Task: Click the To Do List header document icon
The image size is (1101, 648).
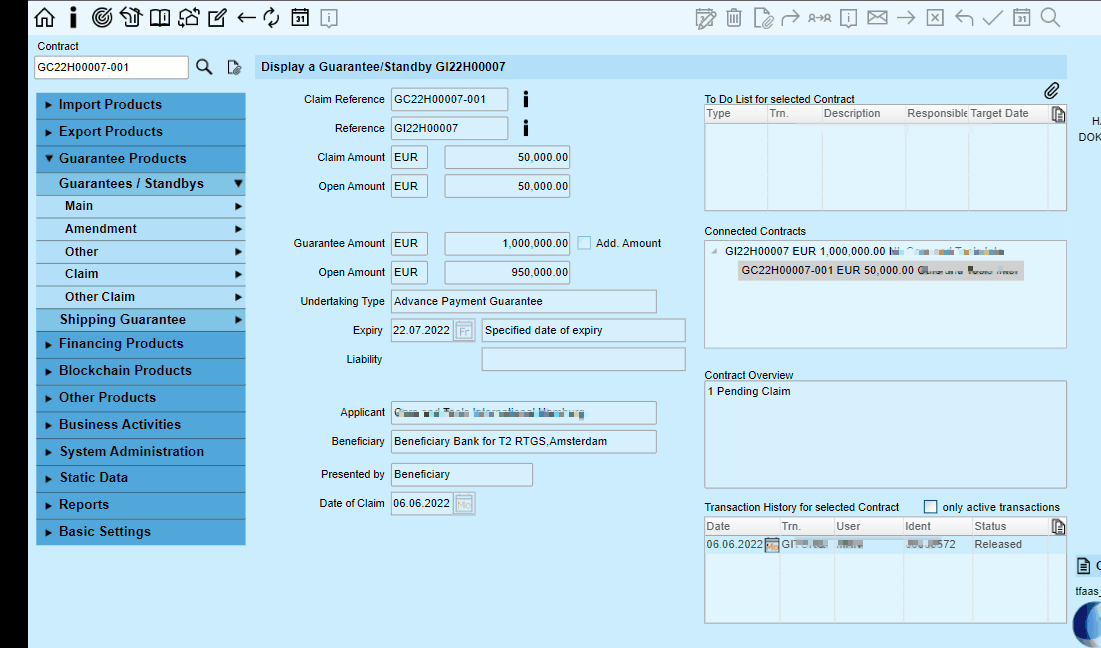Action: 1058,114
